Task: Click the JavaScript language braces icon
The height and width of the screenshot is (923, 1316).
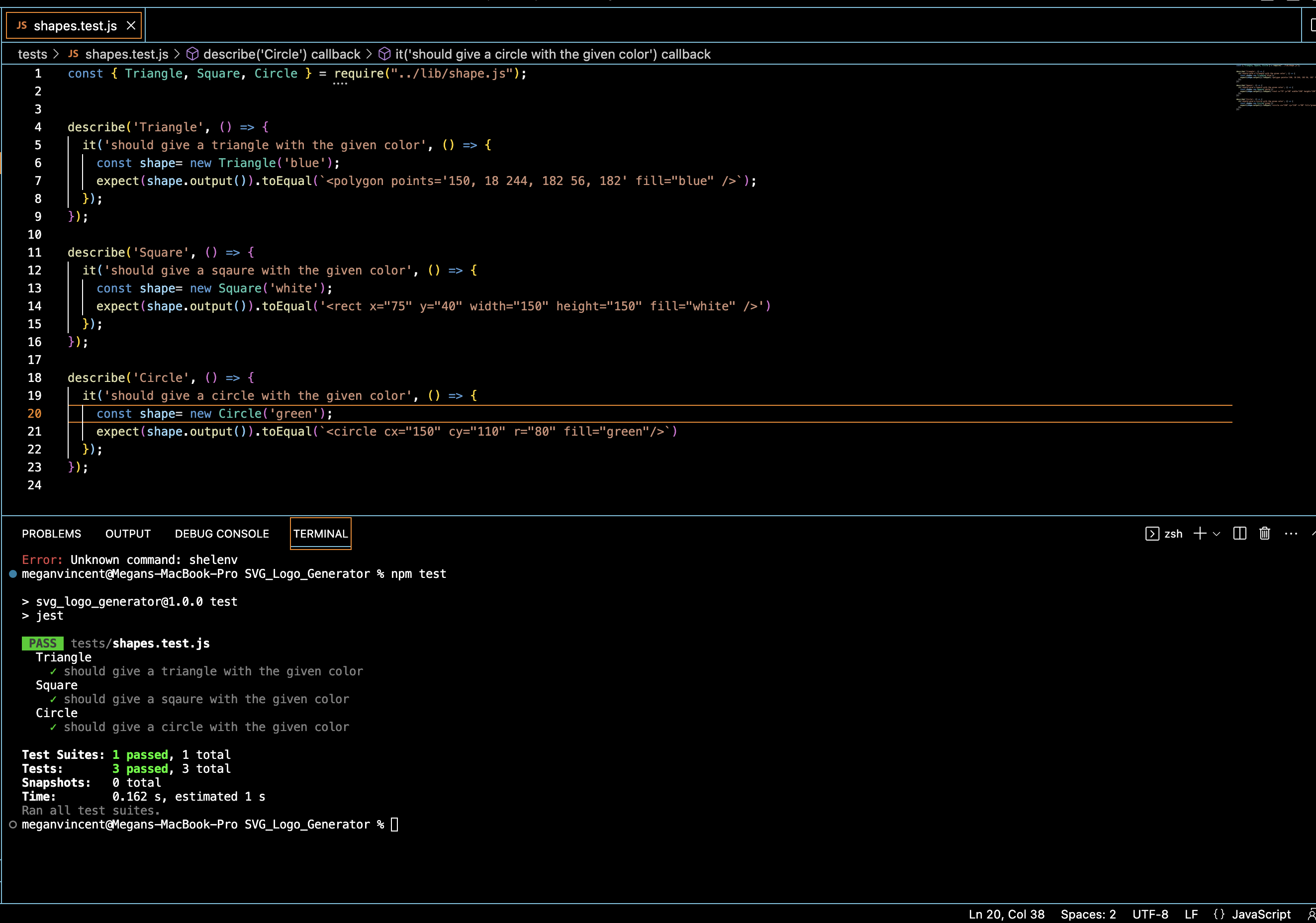Action: tap(1219, 914)
